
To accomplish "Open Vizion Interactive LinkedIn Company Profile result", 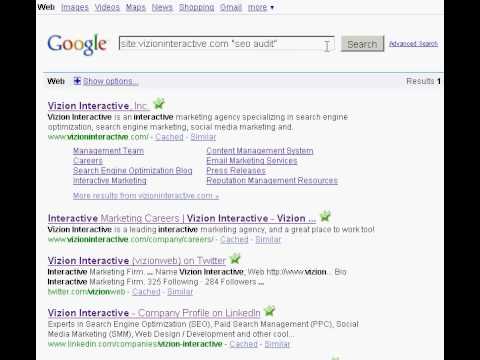I will point(154,313).
